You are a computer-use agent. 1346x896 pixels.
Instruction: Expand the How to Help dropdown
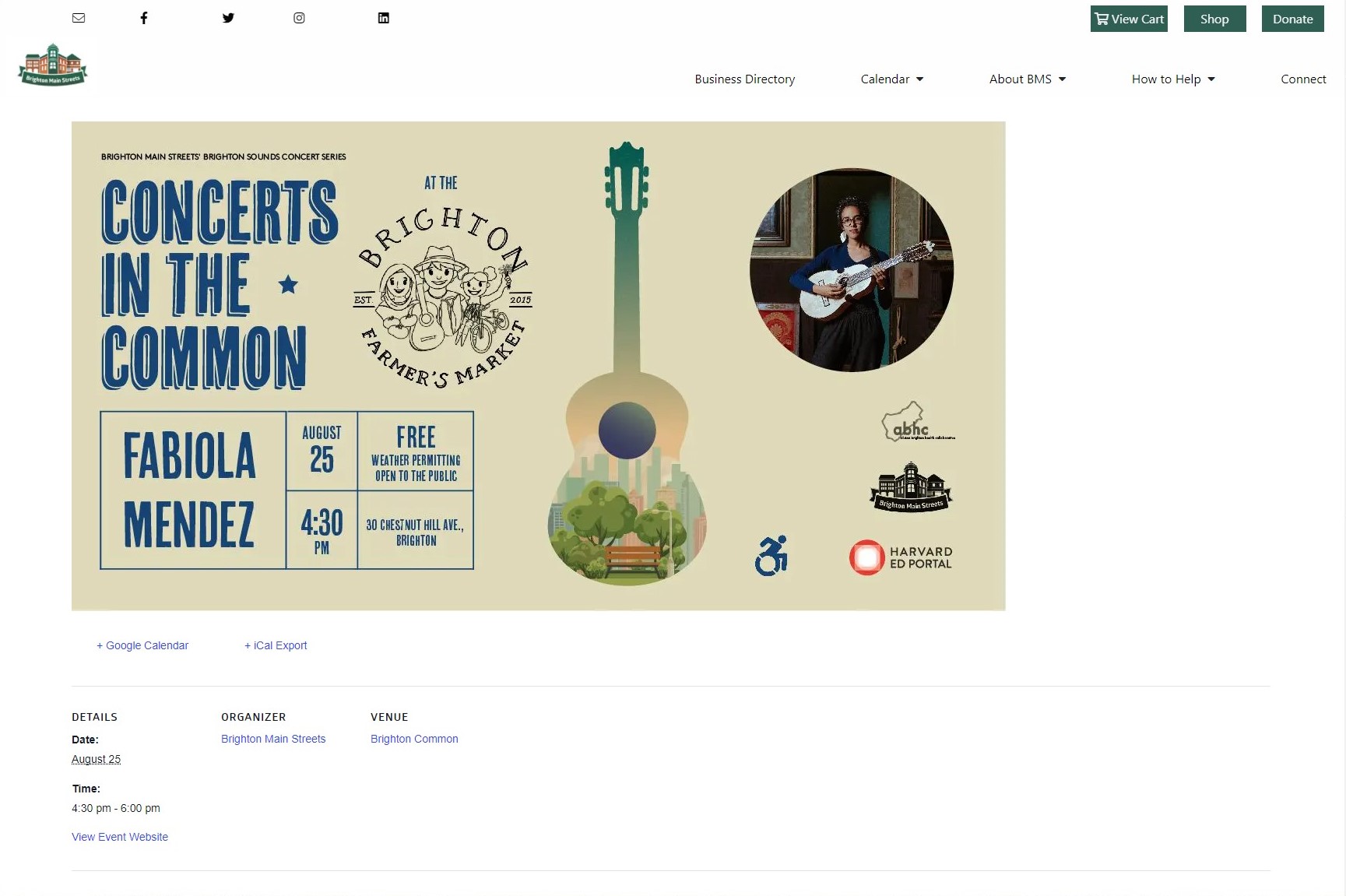[1173, 79]
